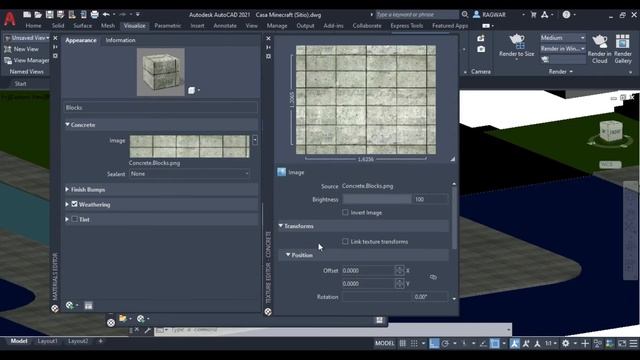Collapse the Transforms section
This screenshot has height=360, width=640.
[x=281, y=226]
